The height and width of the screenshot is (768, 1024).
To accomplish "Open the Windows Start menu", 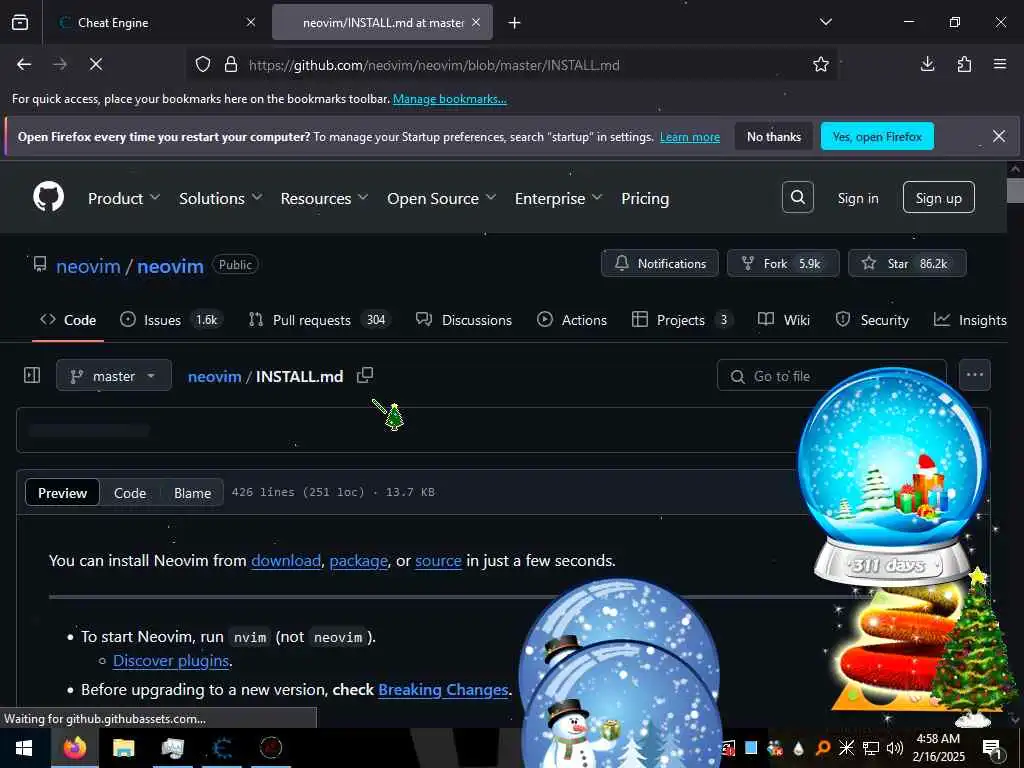I will (24, 748).
